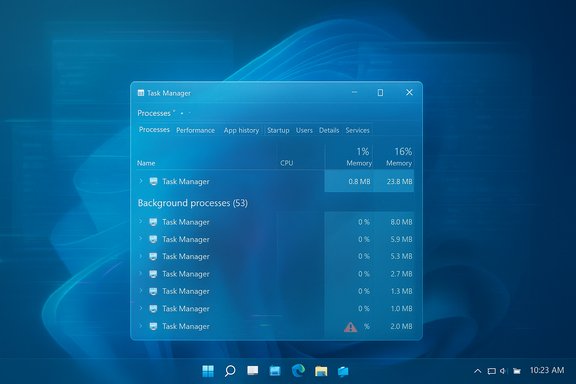The width and height of the screenshot is (576, 384).
Task: Expand the 2.7 MB Task Manager process
Action: [141, 273]
